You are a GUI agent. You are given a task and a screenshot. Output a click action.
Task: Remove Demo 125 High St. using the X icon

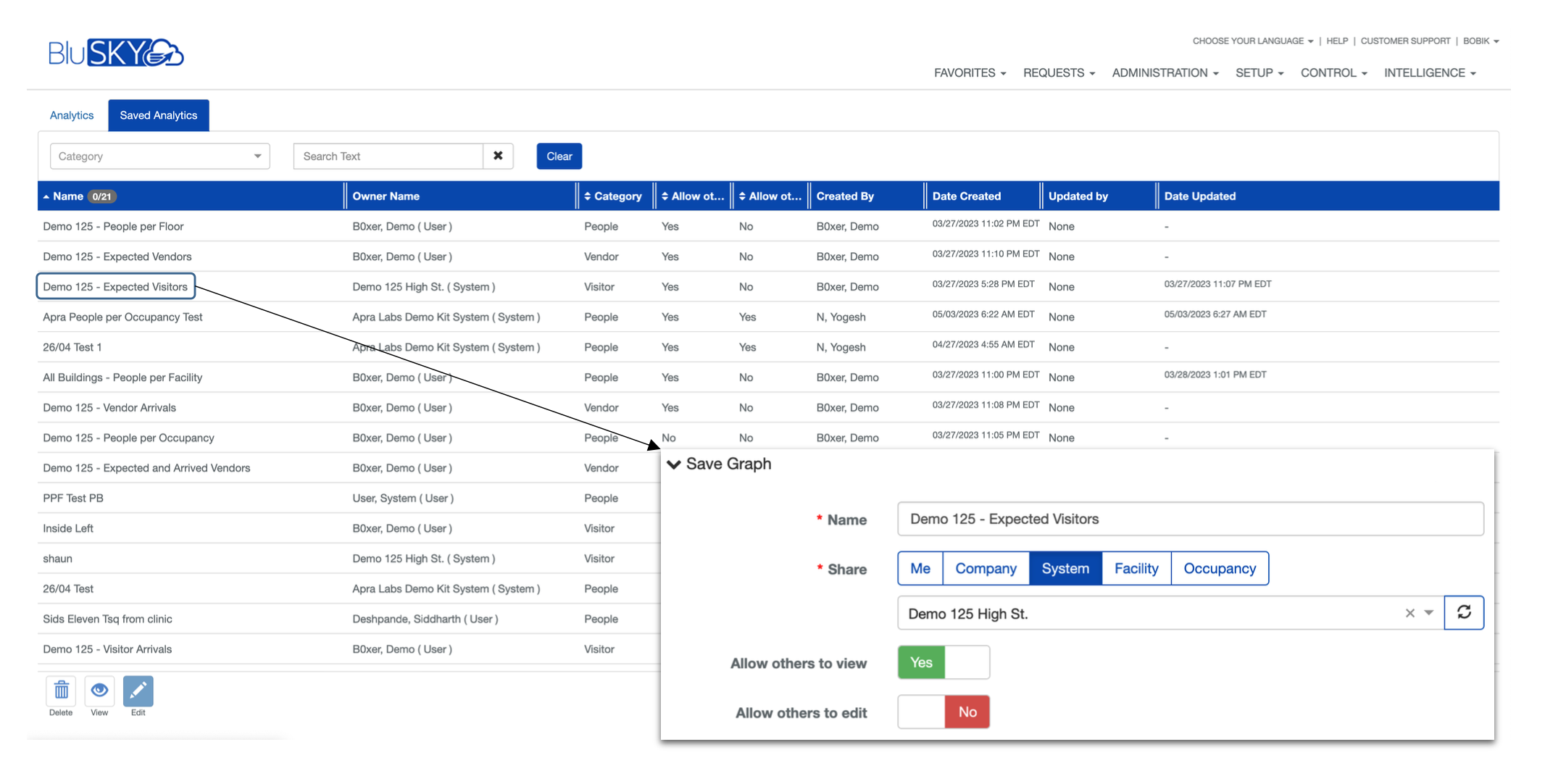(1409, 612)
